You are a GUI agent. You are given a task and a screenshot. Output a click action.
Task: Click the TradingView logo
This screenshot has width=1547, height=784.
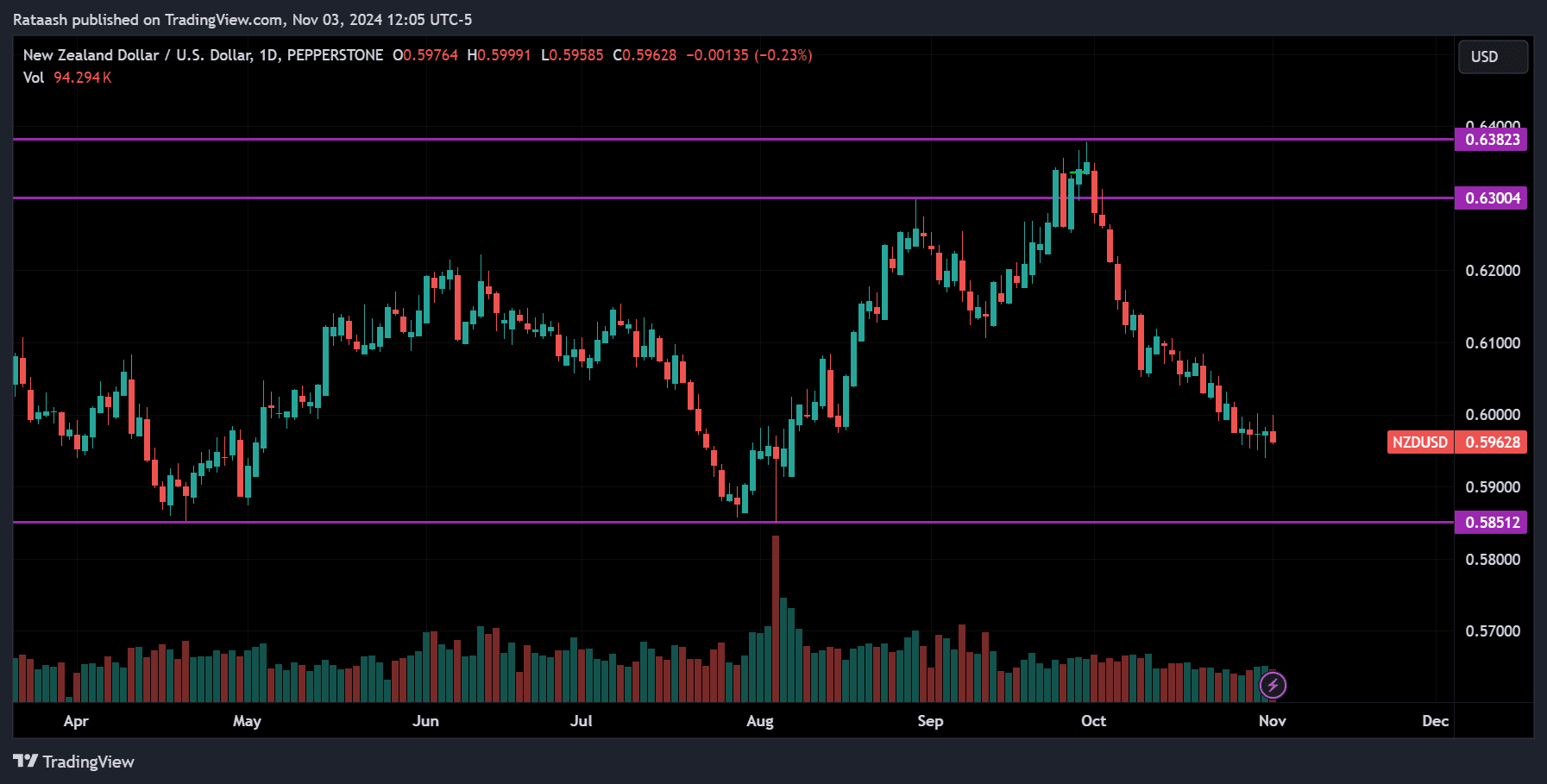tap(73, 762)
